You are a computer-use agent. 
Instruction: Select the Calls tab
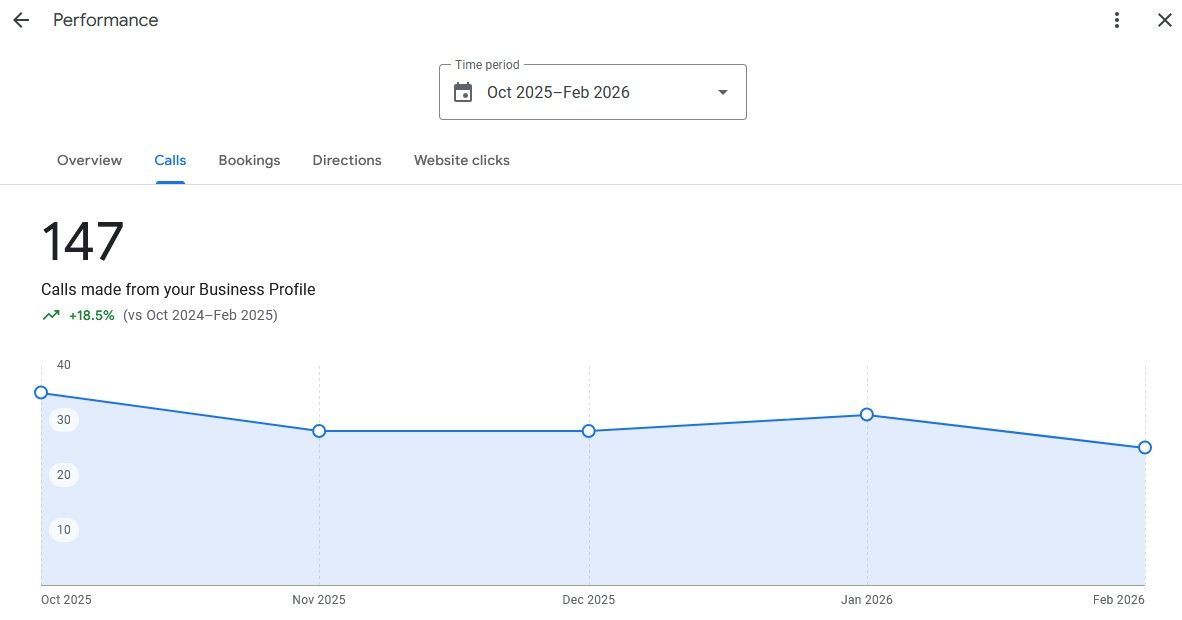click(170, 160)
